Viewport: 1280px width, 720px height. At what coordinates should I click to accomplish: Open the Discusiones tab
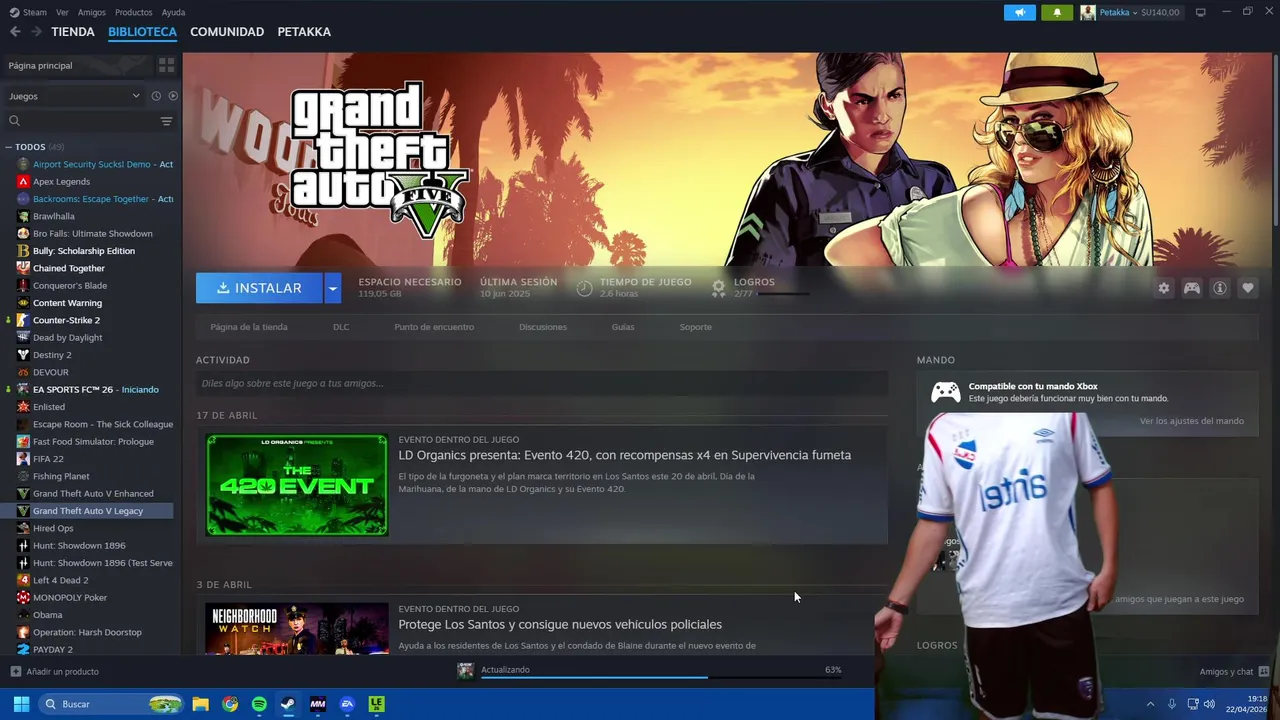[x=543, y=327]
